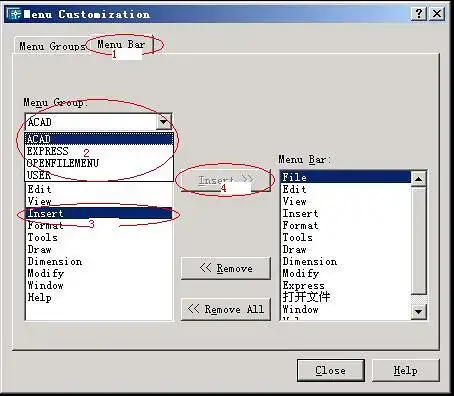Select Modify in the Menu Bar list

[x=346, y=273]
